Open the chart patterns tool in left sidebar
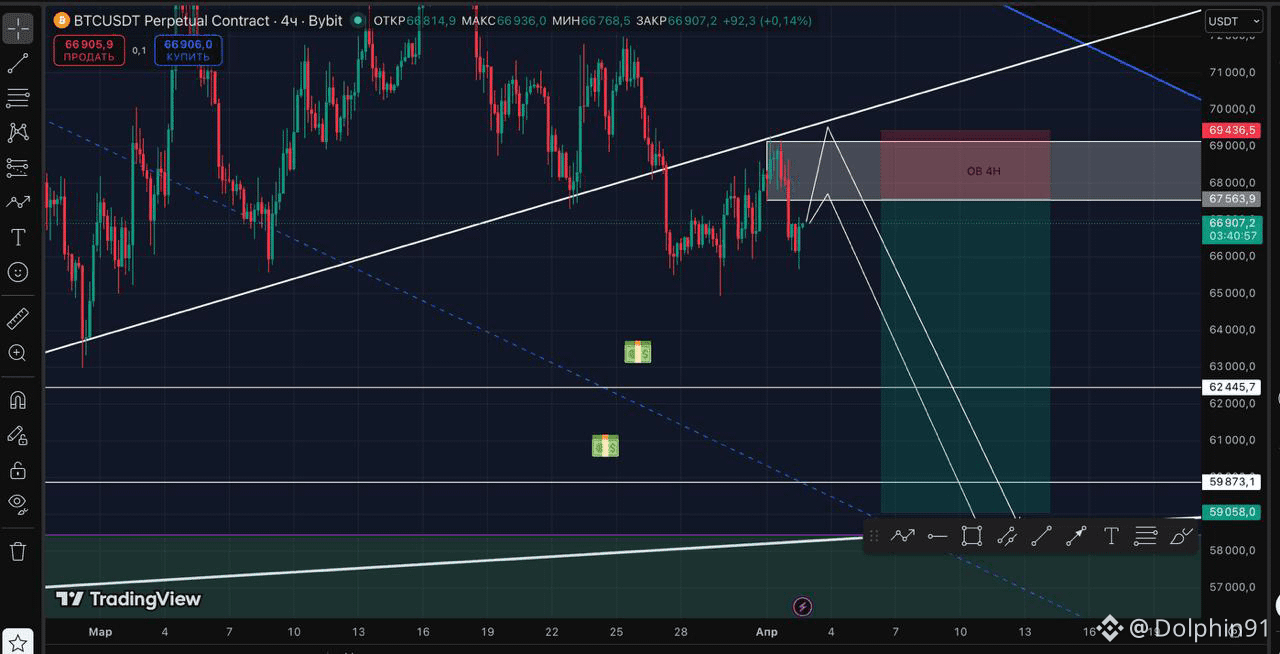The width and height of the screenshot is (1280, 654). coord(18,132)
